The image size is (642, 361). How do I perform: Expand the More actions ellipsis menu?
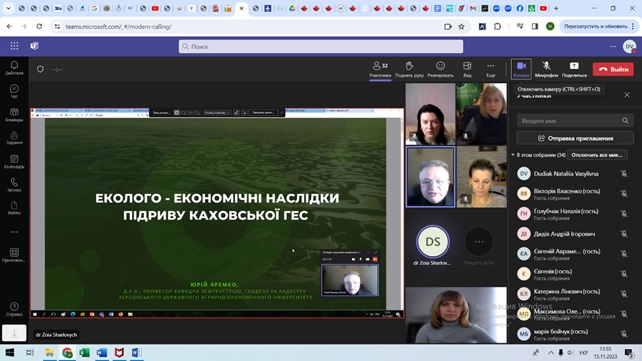(491, 69)
